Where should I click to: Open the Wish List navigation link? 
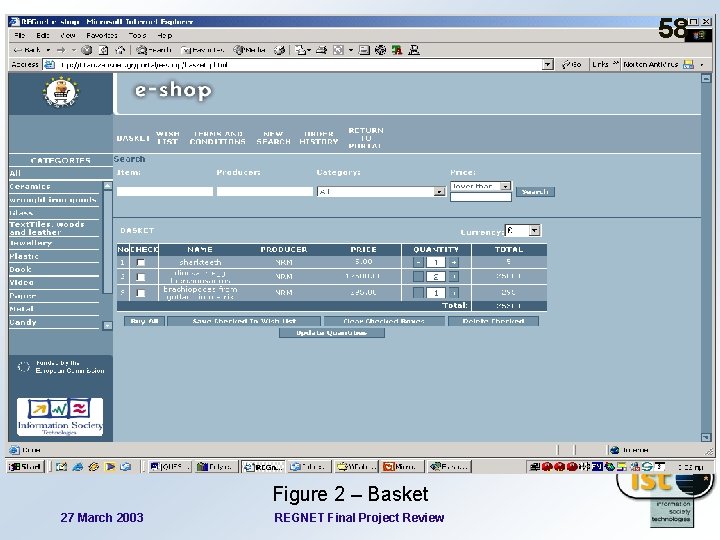[168, 138]
